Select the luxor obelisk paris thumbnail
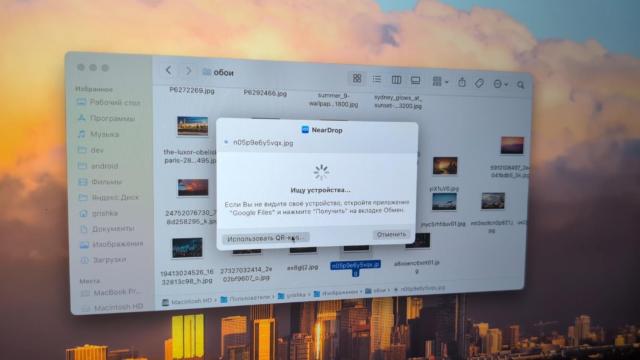The width and height of the screenshot is (640, 360). pos(192,126)
